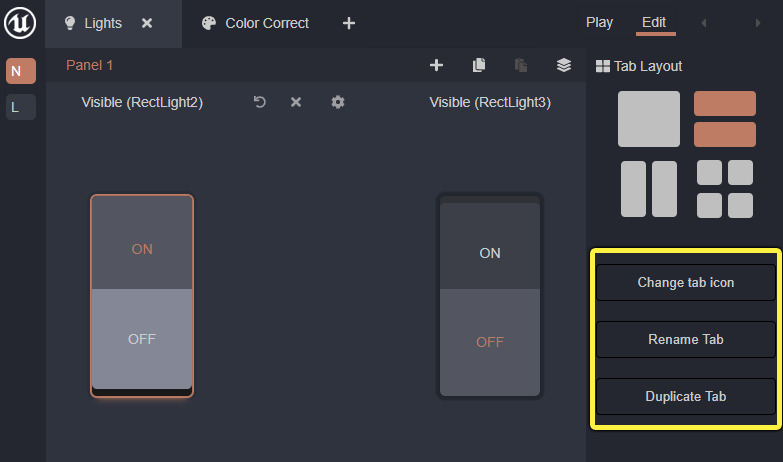Open the layers stack icon
Viewport: 783px width, 462px height.
point(564,65)
